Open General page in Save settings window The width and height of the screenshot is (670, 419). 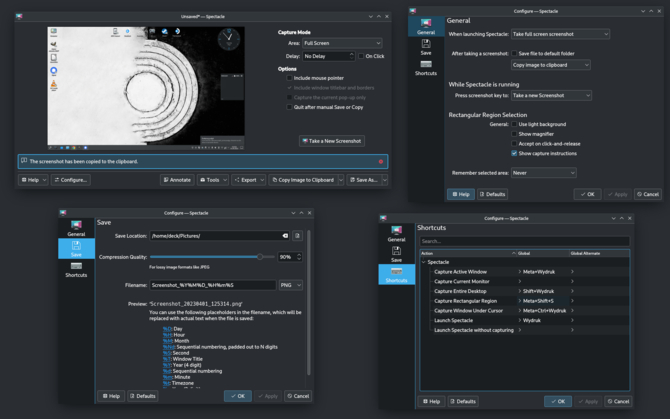tap(76, 228)
